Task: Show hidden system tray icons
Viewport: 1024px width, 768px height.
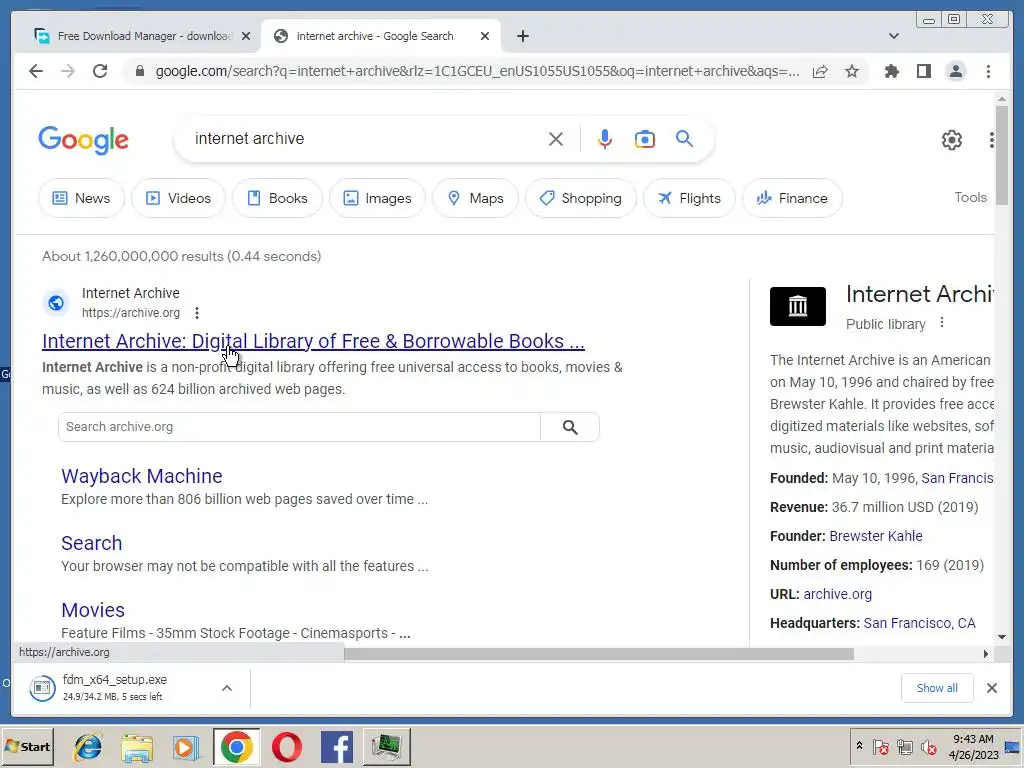Action: point(859,746)
